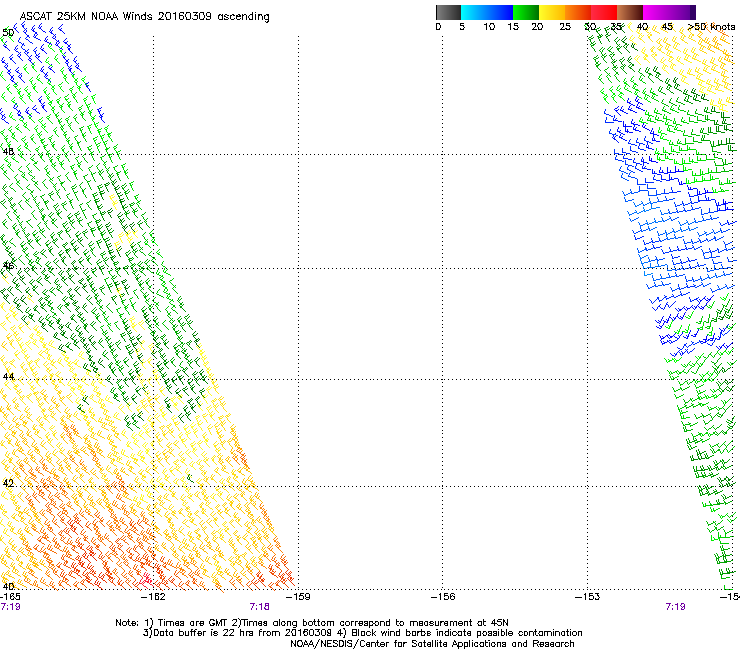Click the yellow 20–25 knots color bar segment
The height and width of the screenshot is (650, 740).
click(x=552, y=12)
